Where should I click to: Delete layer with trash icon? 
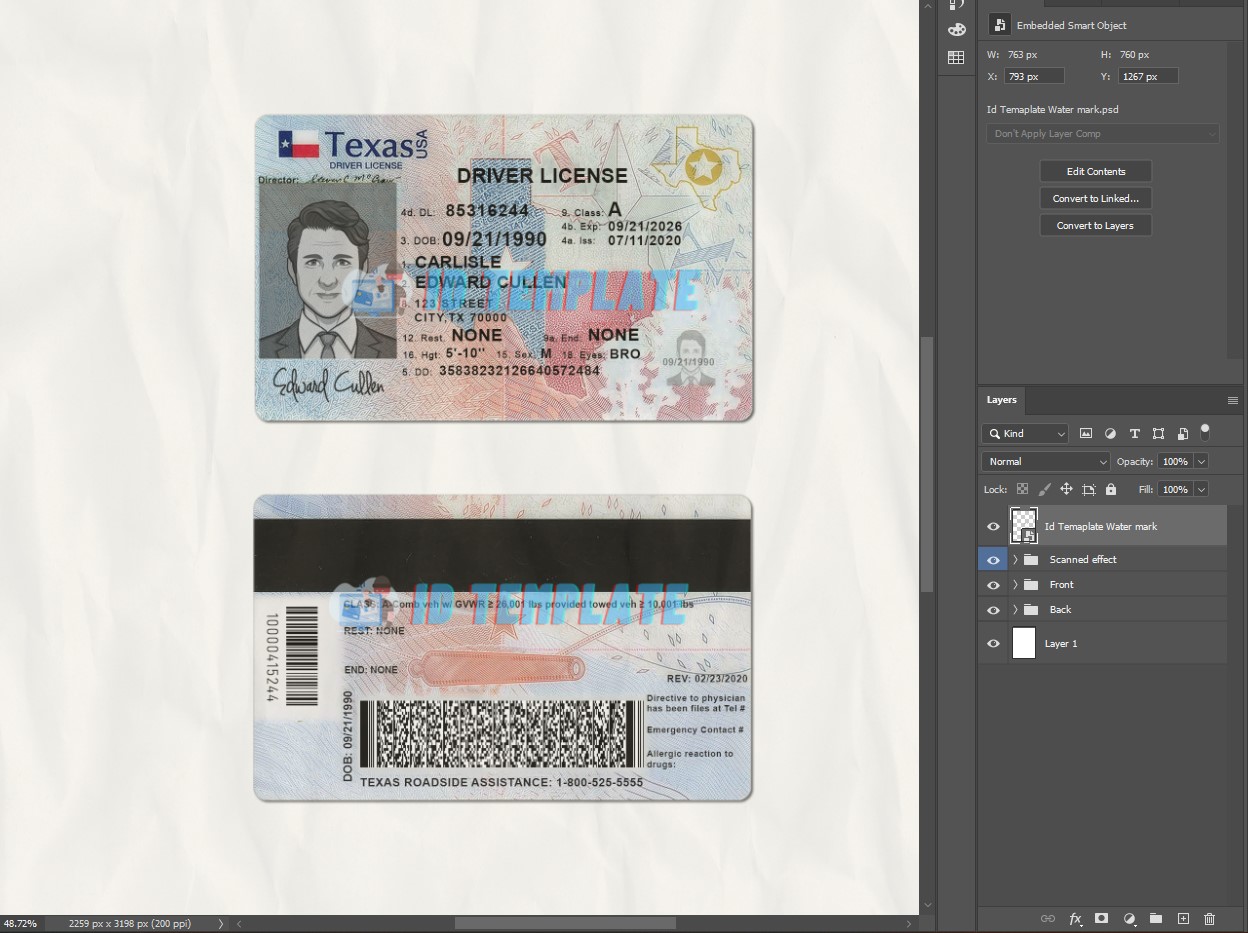pyautogui.click(x=1209, y=918)
